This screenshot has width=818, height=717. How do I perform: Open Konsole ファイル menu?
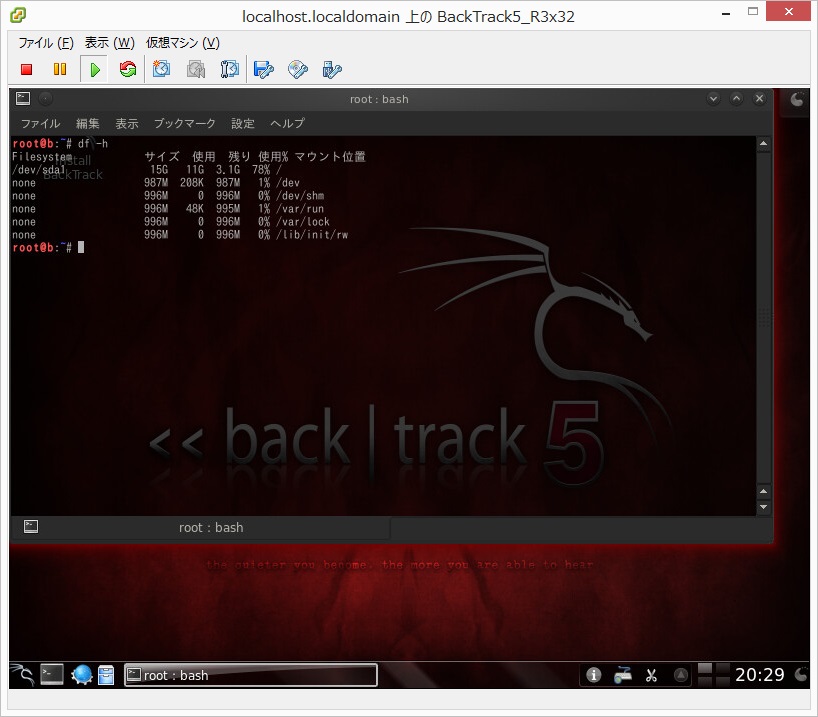click(41, 124)
